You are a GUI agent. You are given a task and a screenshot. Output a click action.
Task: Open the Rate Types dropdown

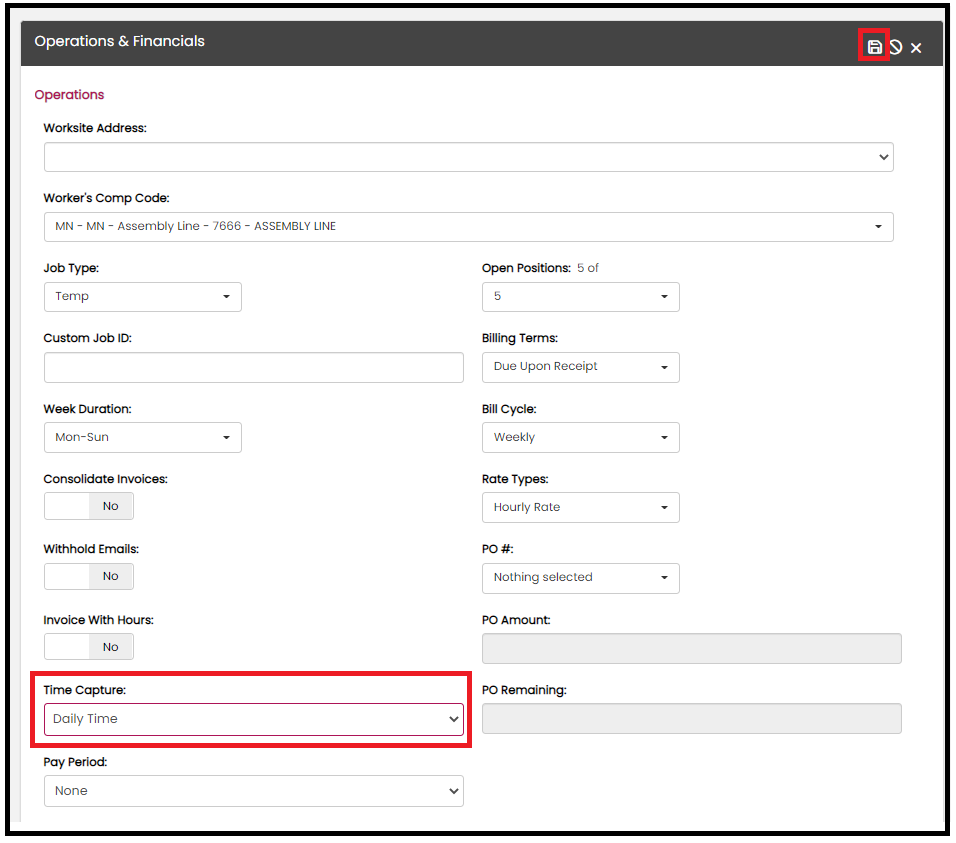coord(580,508)
